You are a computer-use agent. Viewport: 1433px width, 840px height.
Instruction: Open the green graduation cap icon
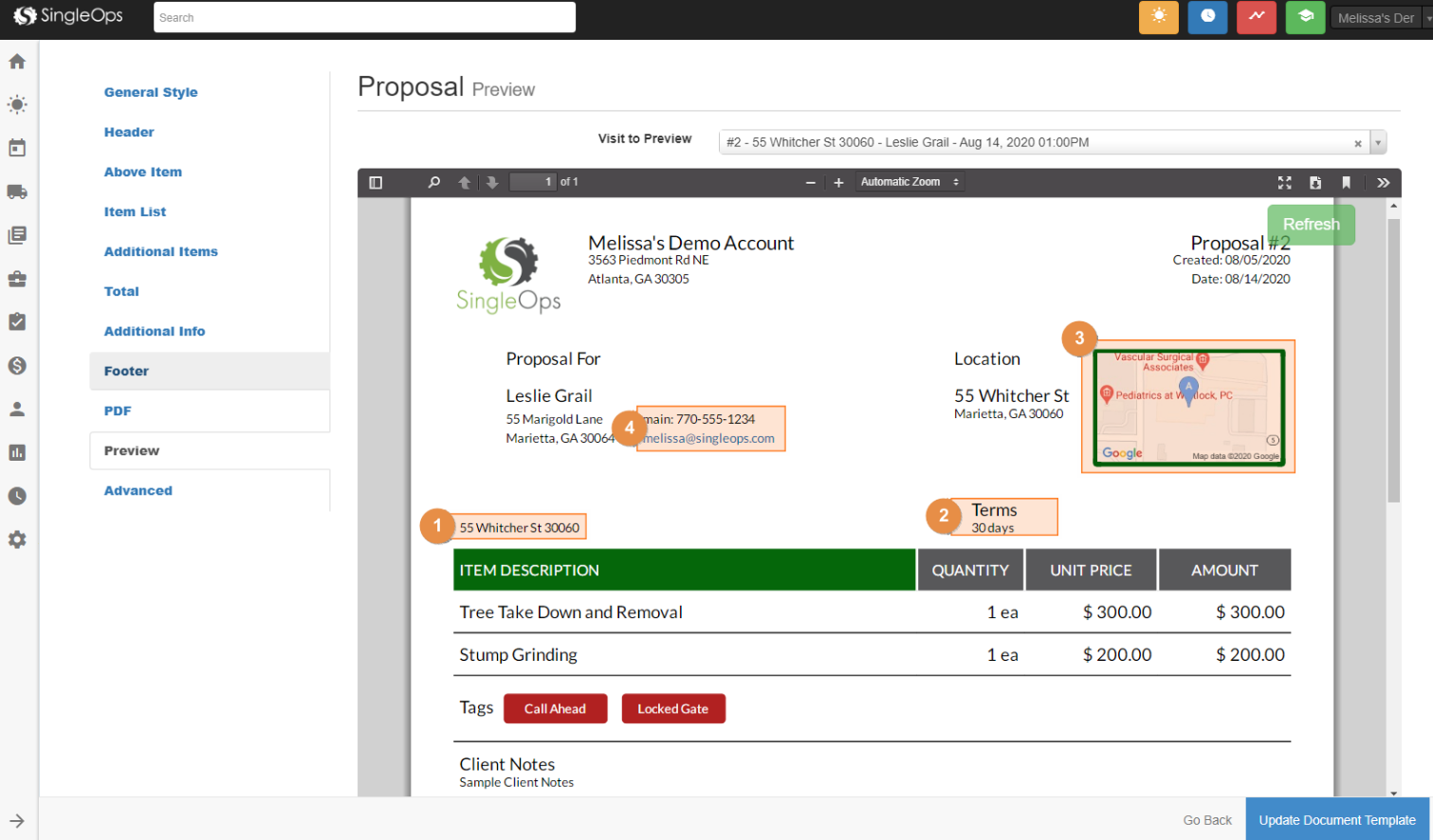click(1305, 17)
